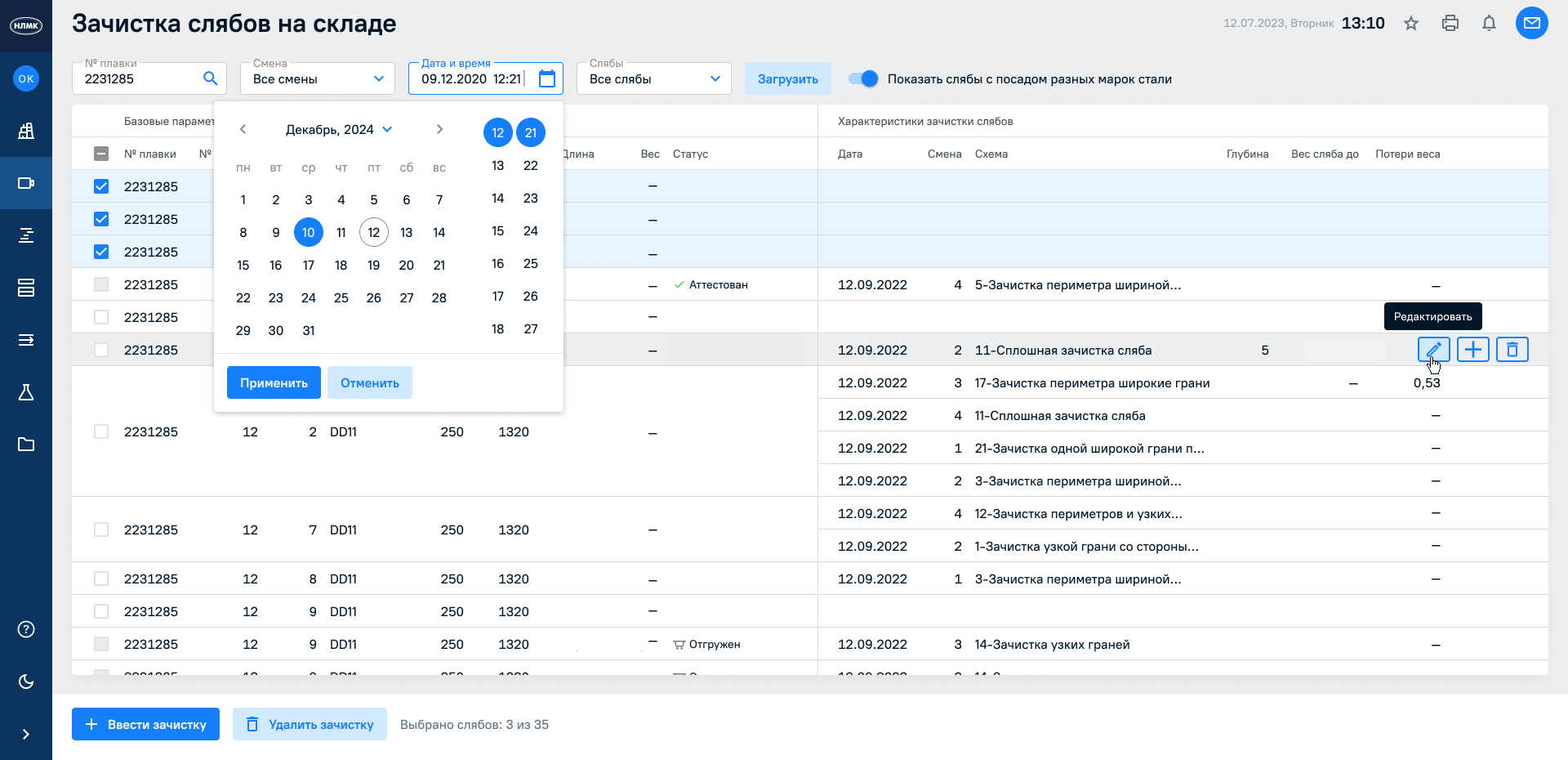Image resolution: width=1568 pixels, height=760 pixels.
Task: Open the stacked storage icon section
Action: pos(26,288)
